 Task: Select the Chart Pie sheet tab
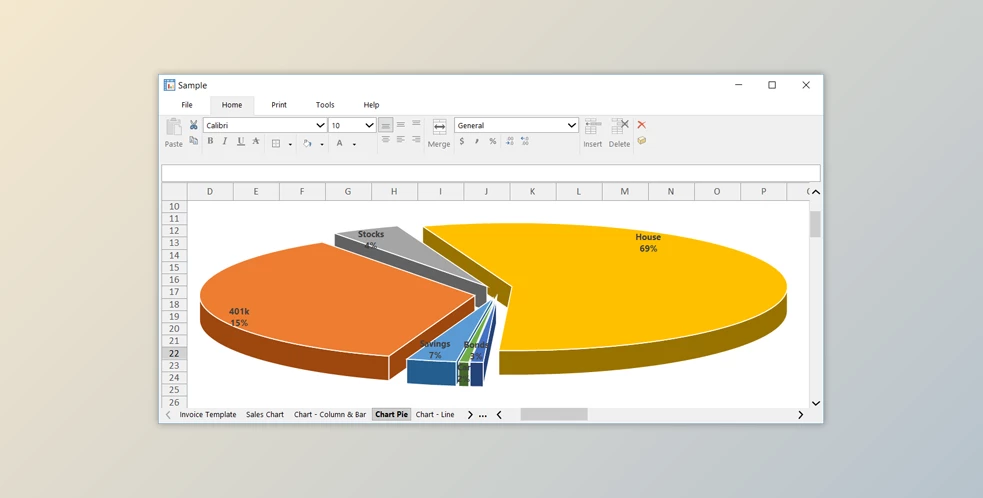pos(391,415)
